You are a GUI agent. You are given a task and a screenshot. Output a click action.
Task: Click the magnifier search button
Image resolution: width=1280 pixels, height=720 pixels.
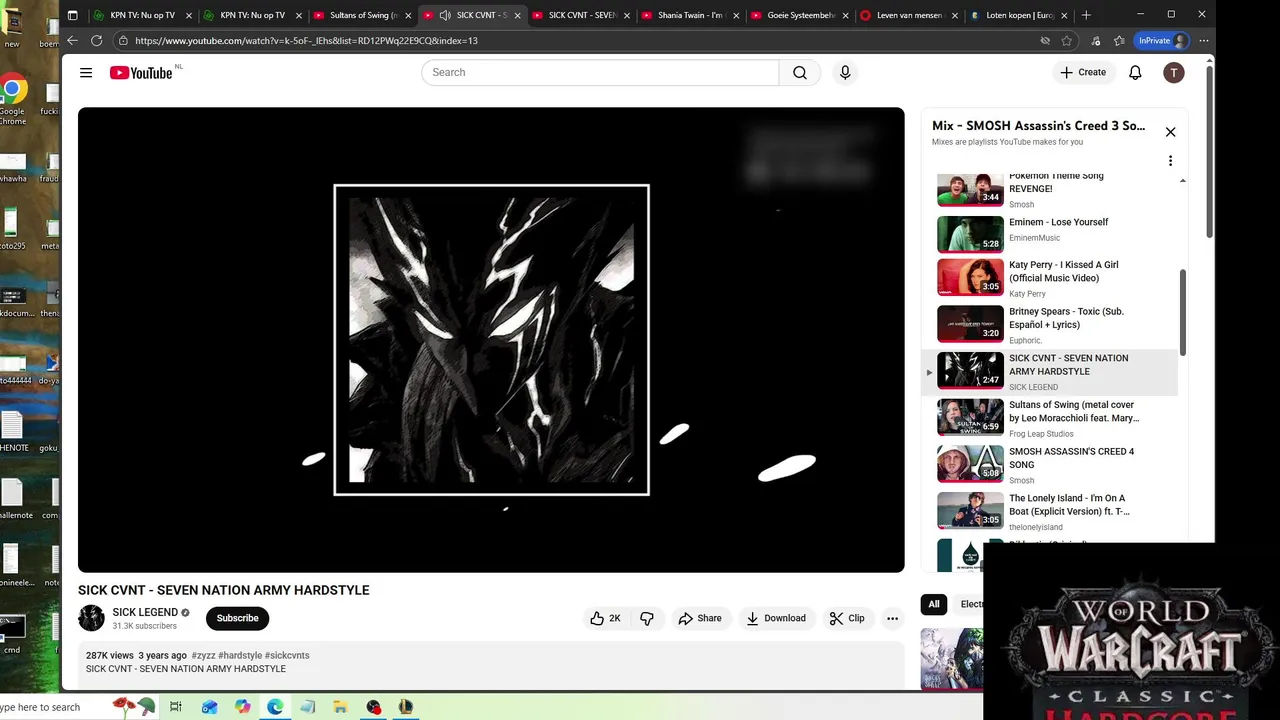pos(800,72)
